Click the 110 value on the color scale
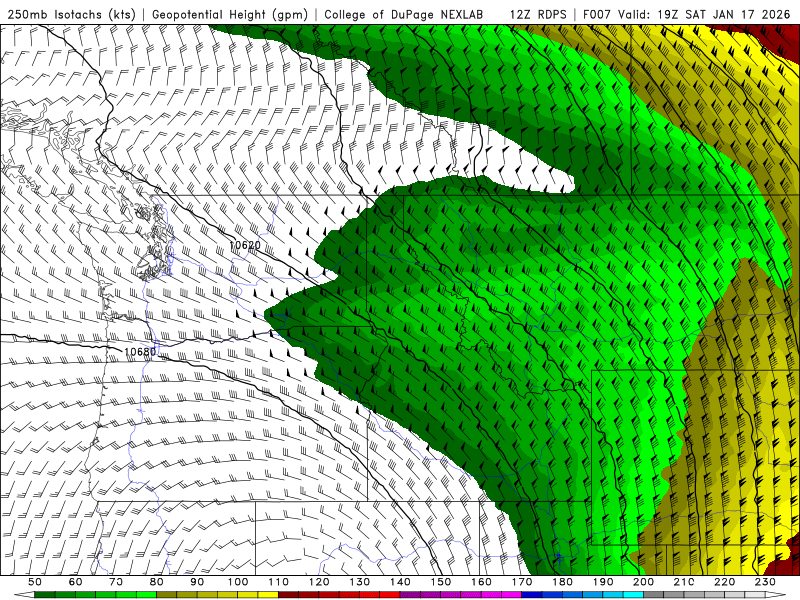 point(279,582)
